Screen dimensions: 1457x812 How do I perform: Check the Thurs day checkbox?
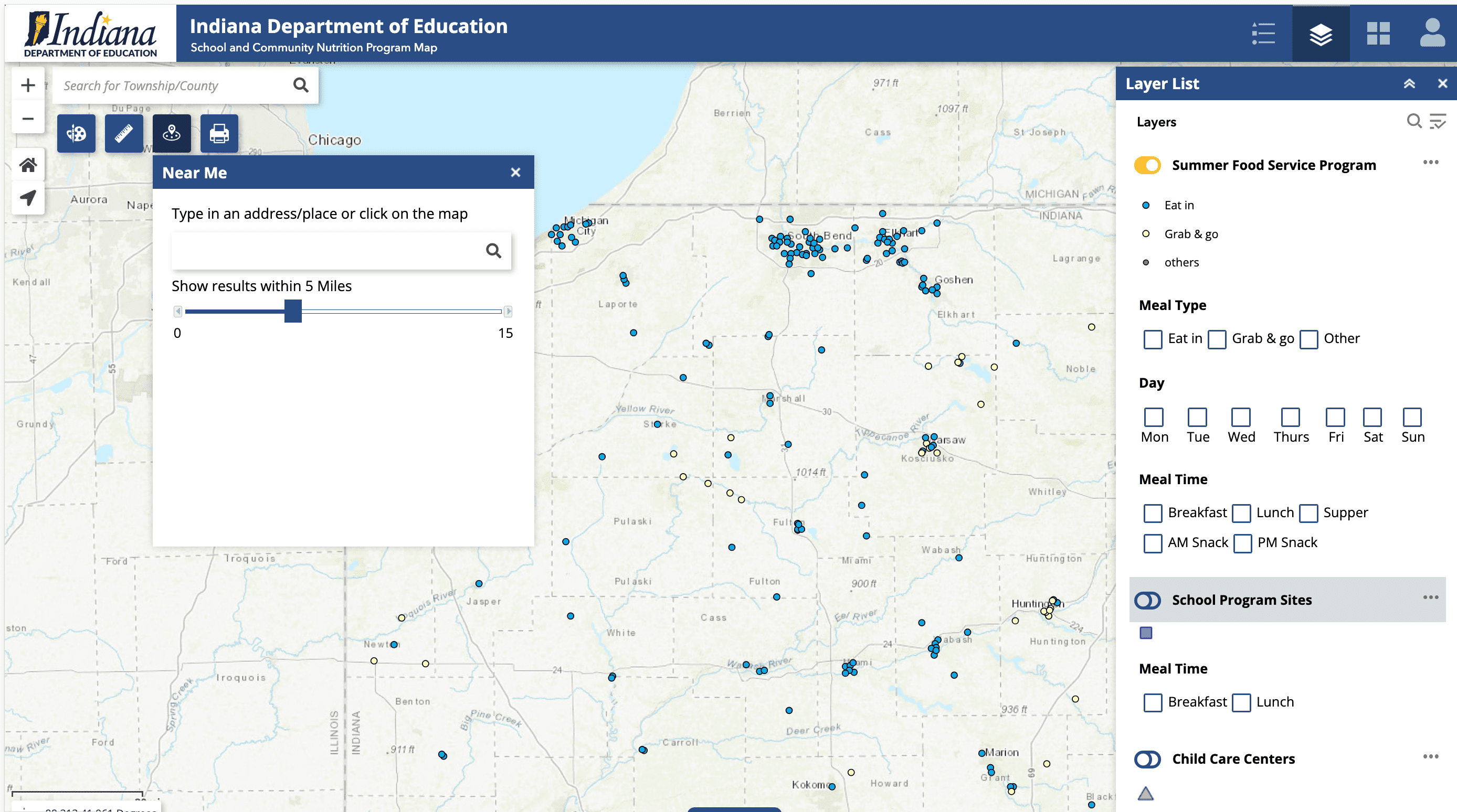(x=1291, y=418)
